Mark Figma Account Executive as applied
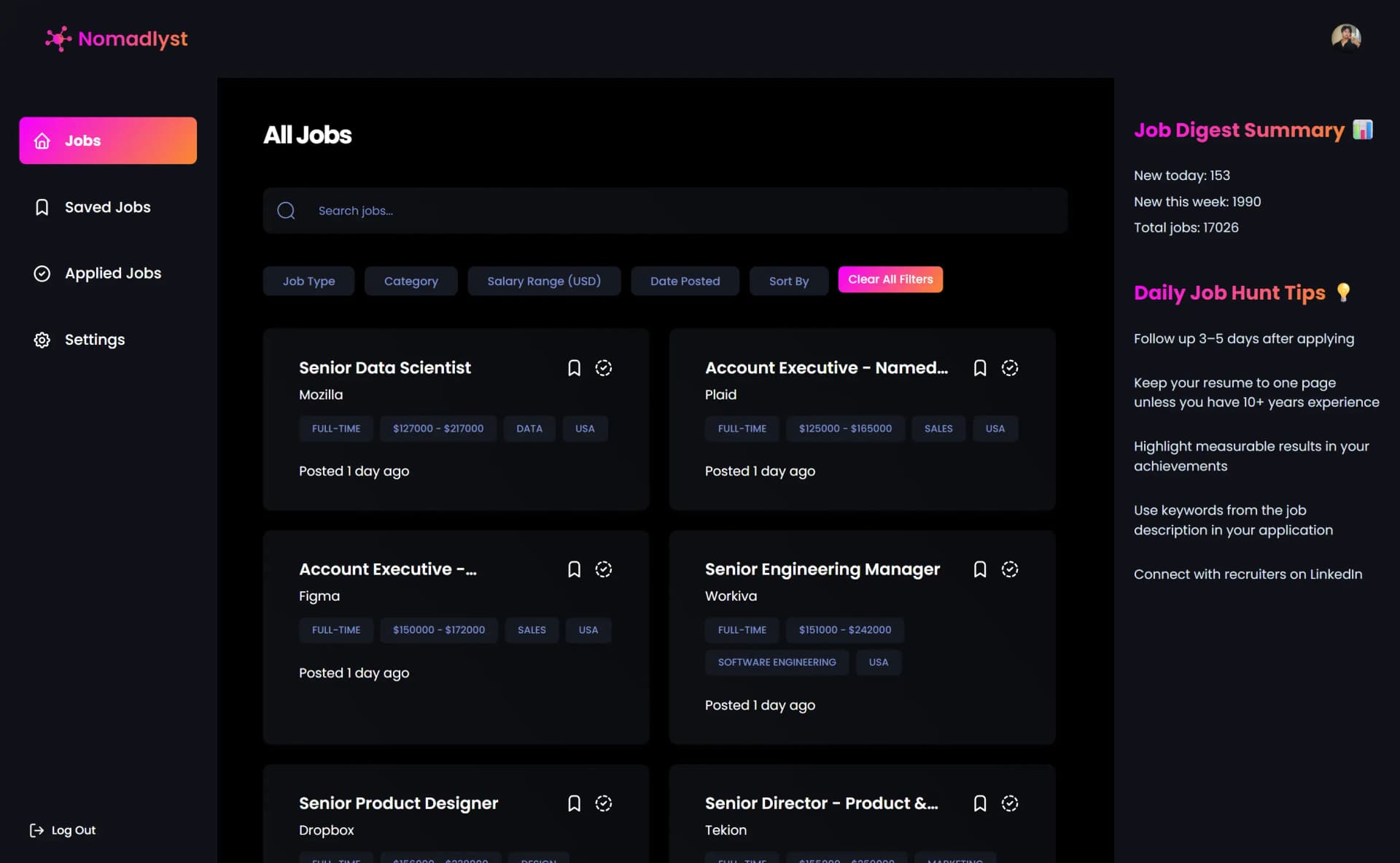1400x863 pixels. (604, 569)
